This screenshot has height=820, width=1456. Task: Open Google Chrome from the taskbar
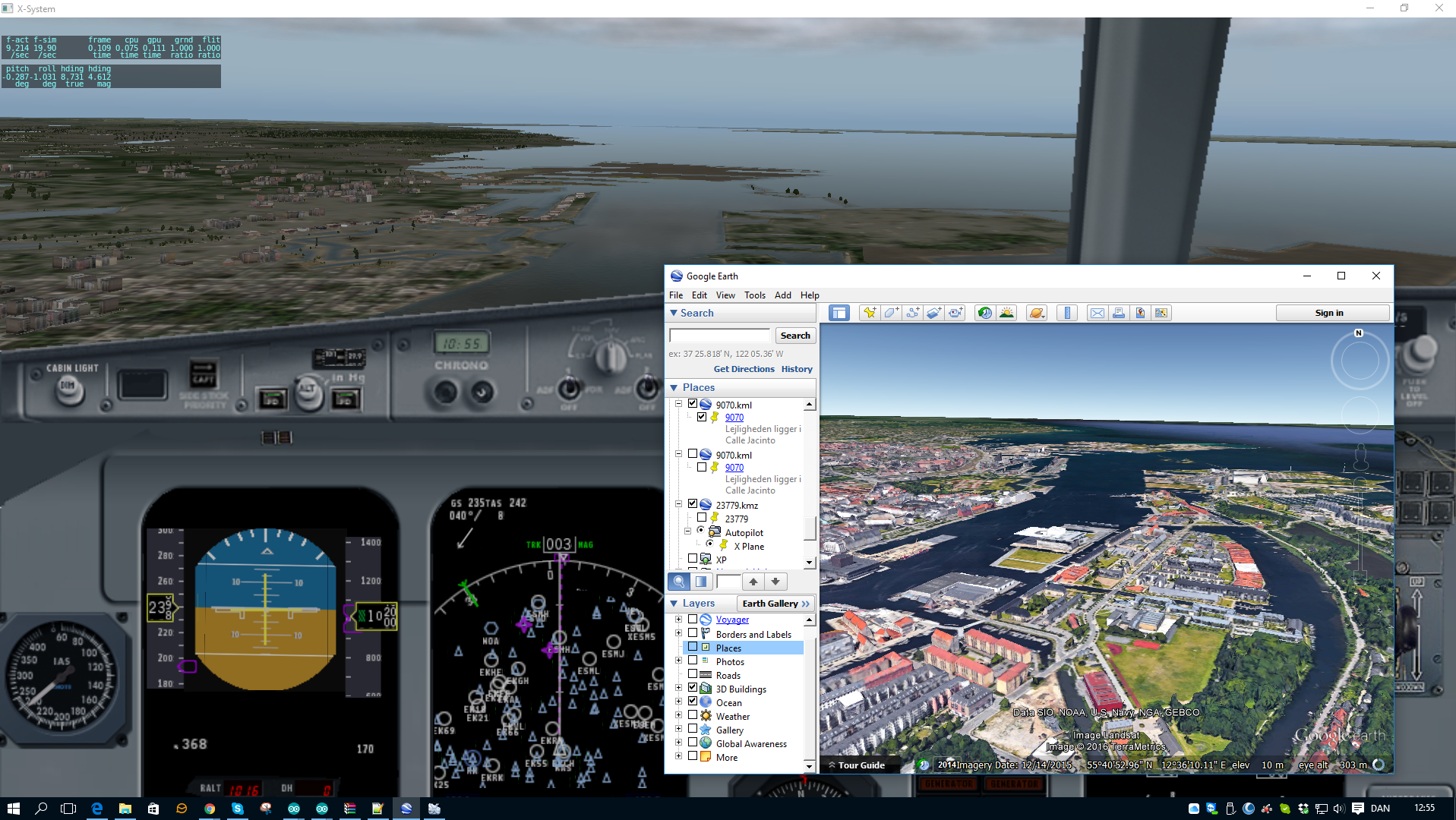click(210, 809)
